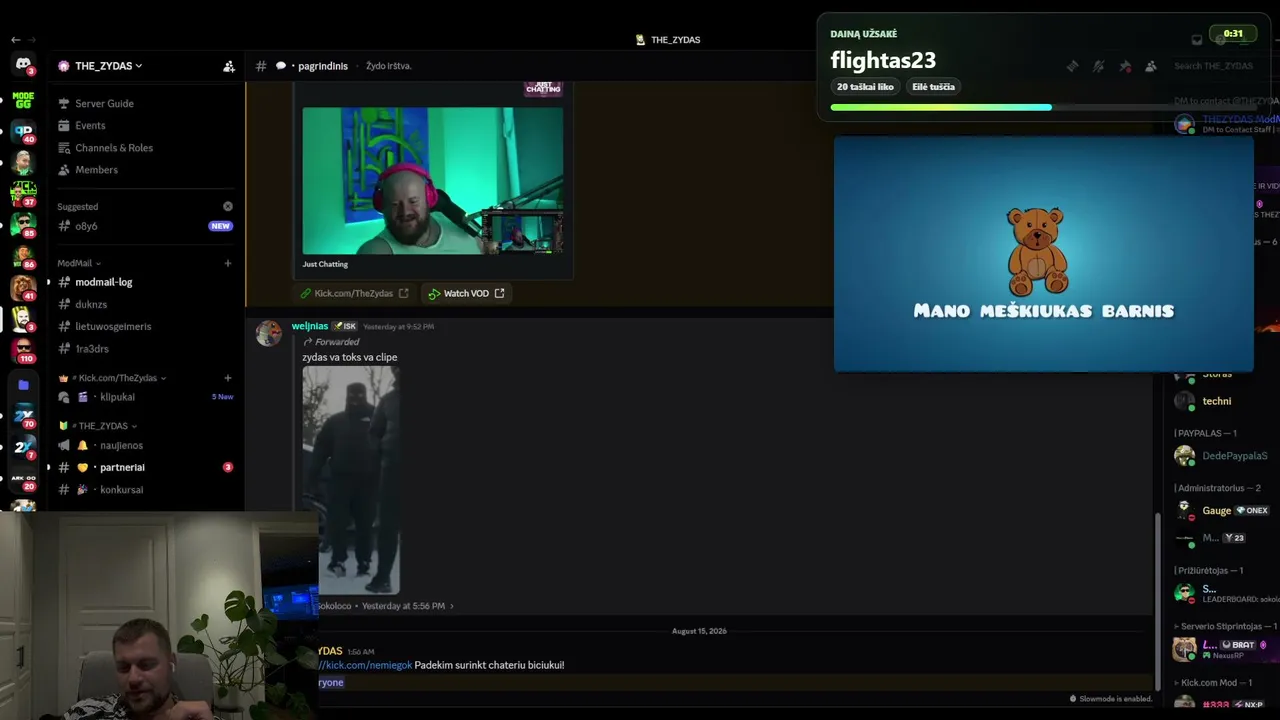This screenshot has height=720, width=1280.
Task: Toggle notification settings bell icon
Action: (1098, 66)
